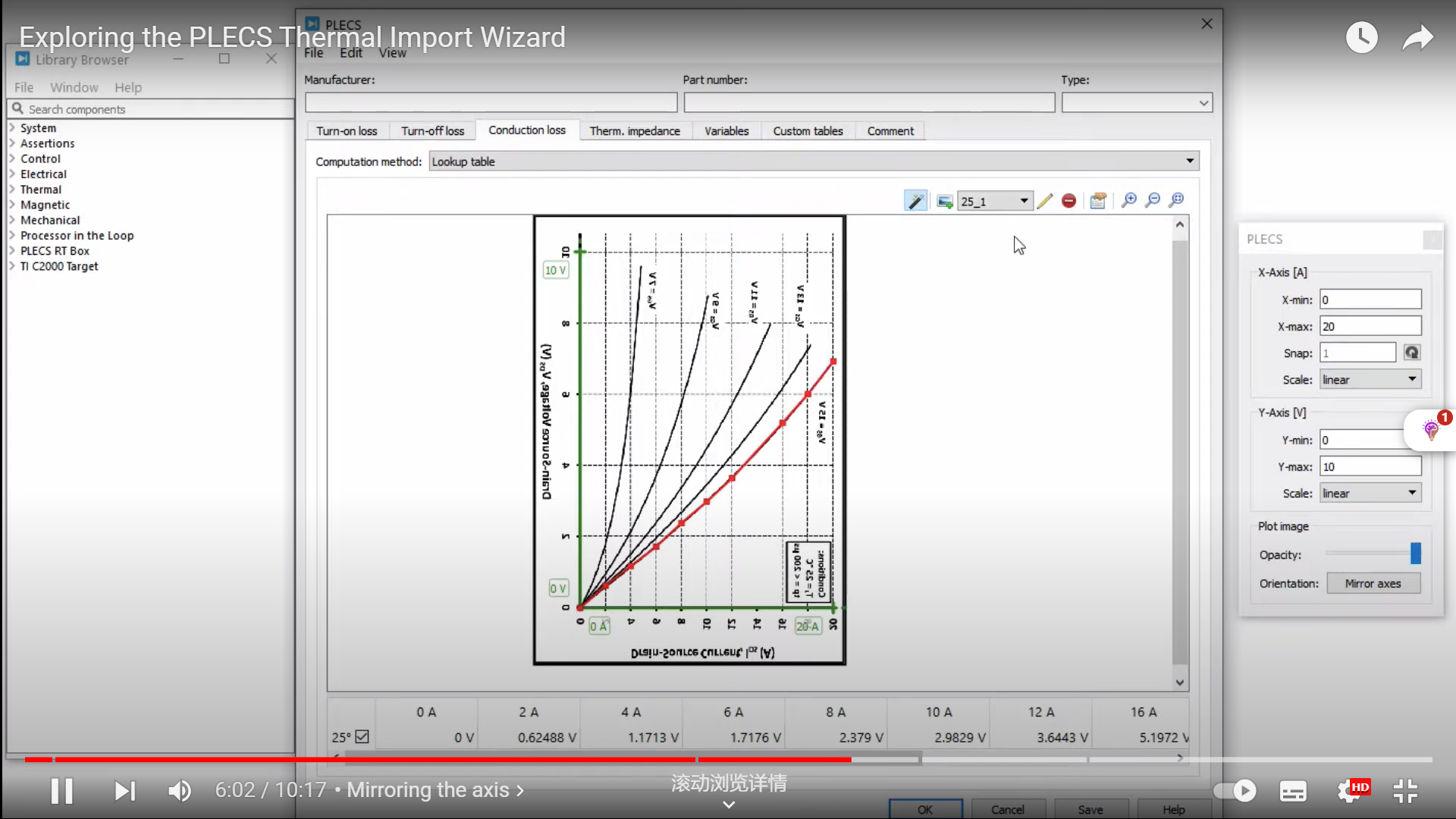Click the zoom out magnifier icon

(x=1153, y=200)
